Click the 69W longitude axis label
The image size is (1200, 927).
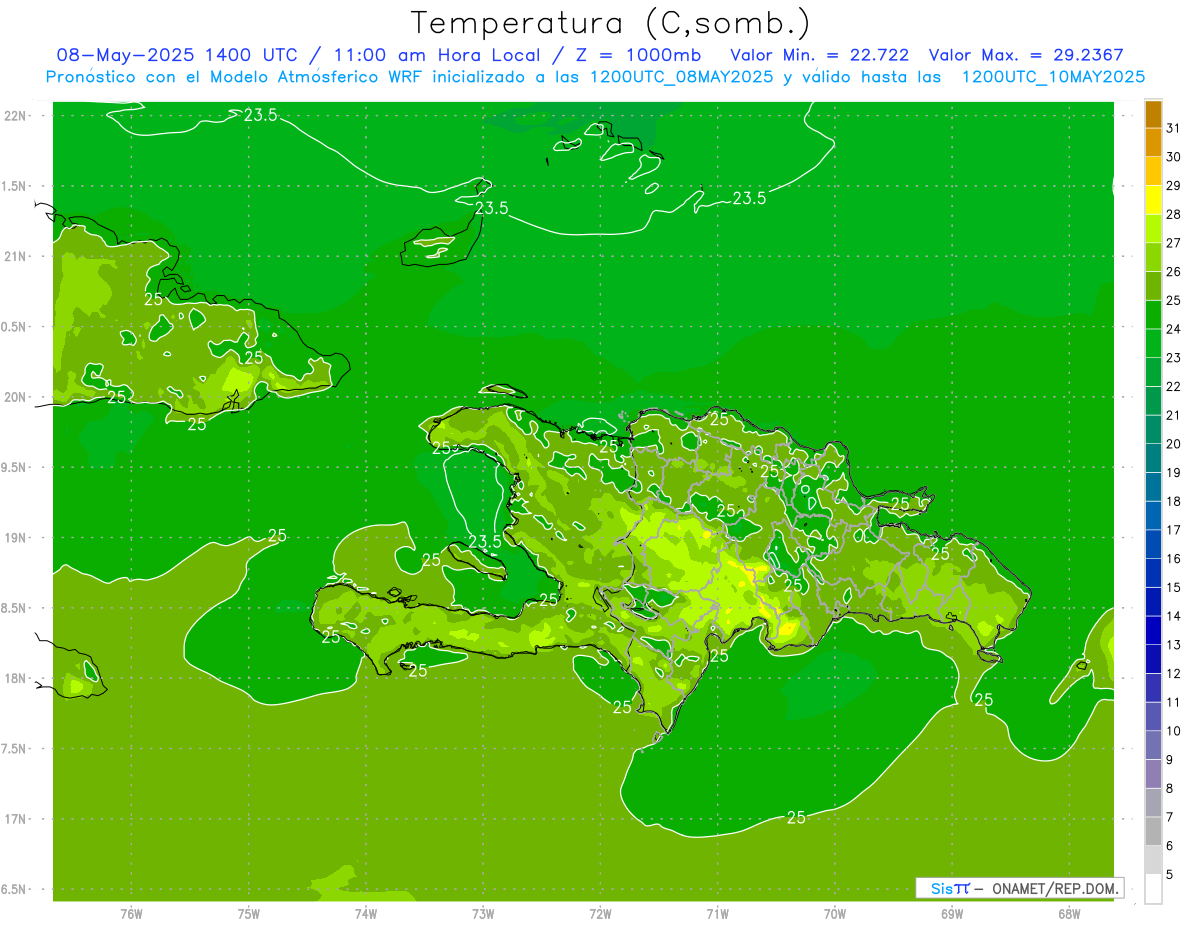(x=952, y=913)
